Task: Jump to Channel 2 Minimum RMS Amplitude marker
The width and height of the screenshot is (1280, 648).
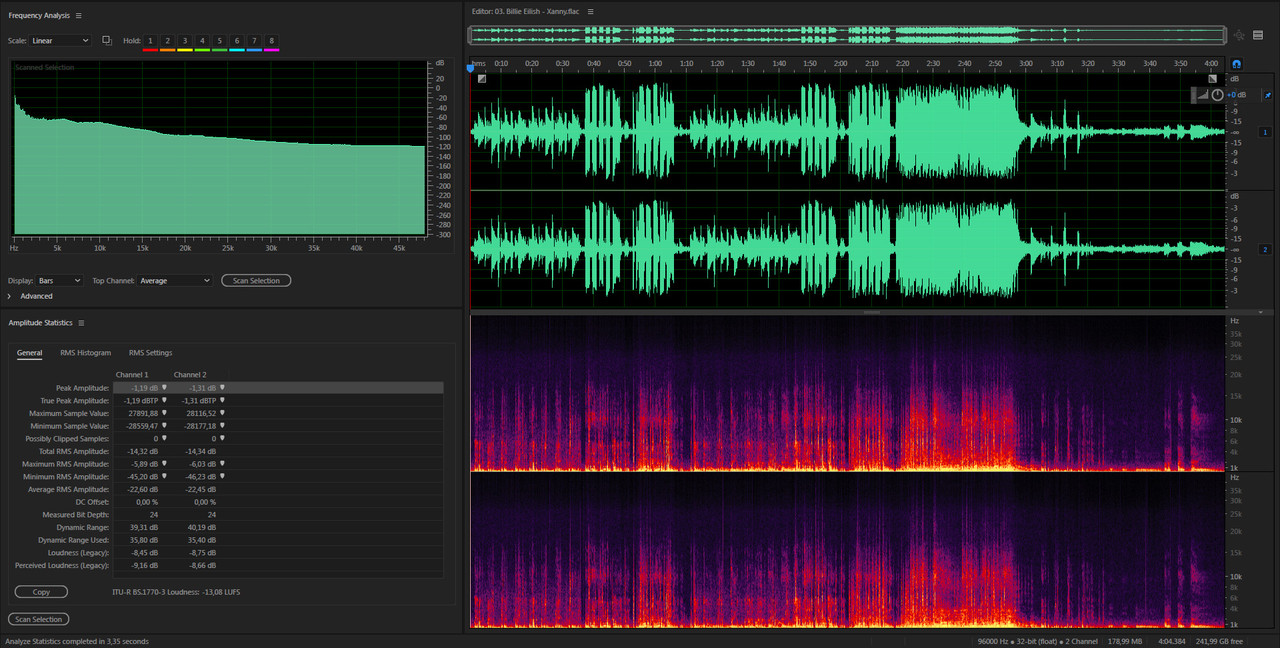Action: [222, 477]
